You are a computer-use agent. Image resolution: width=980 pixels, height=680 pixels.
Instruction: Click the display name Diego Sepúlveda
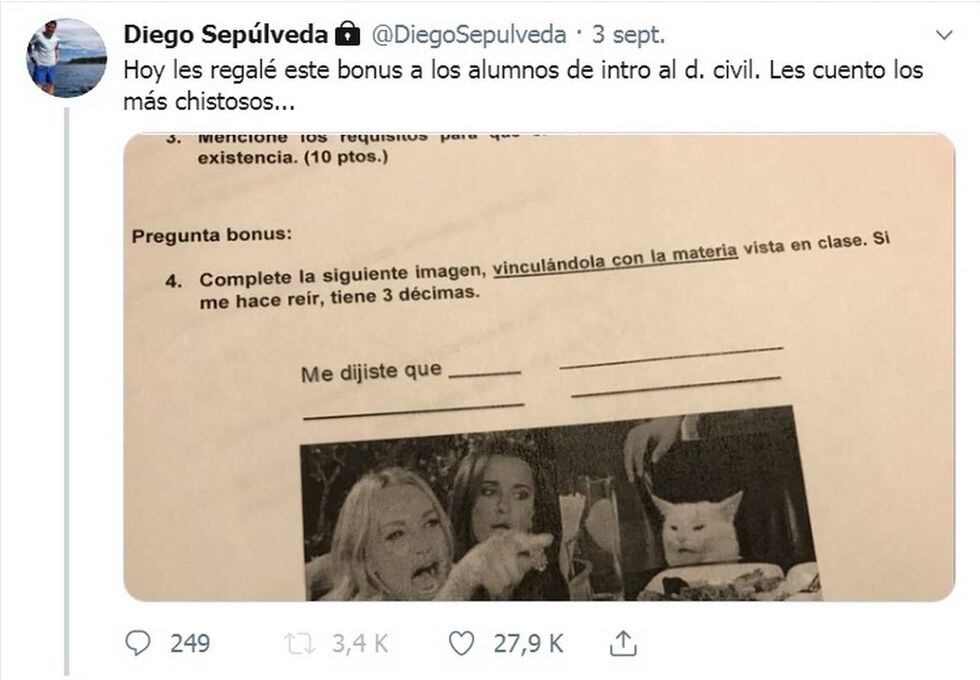click(x=225, y=35)
